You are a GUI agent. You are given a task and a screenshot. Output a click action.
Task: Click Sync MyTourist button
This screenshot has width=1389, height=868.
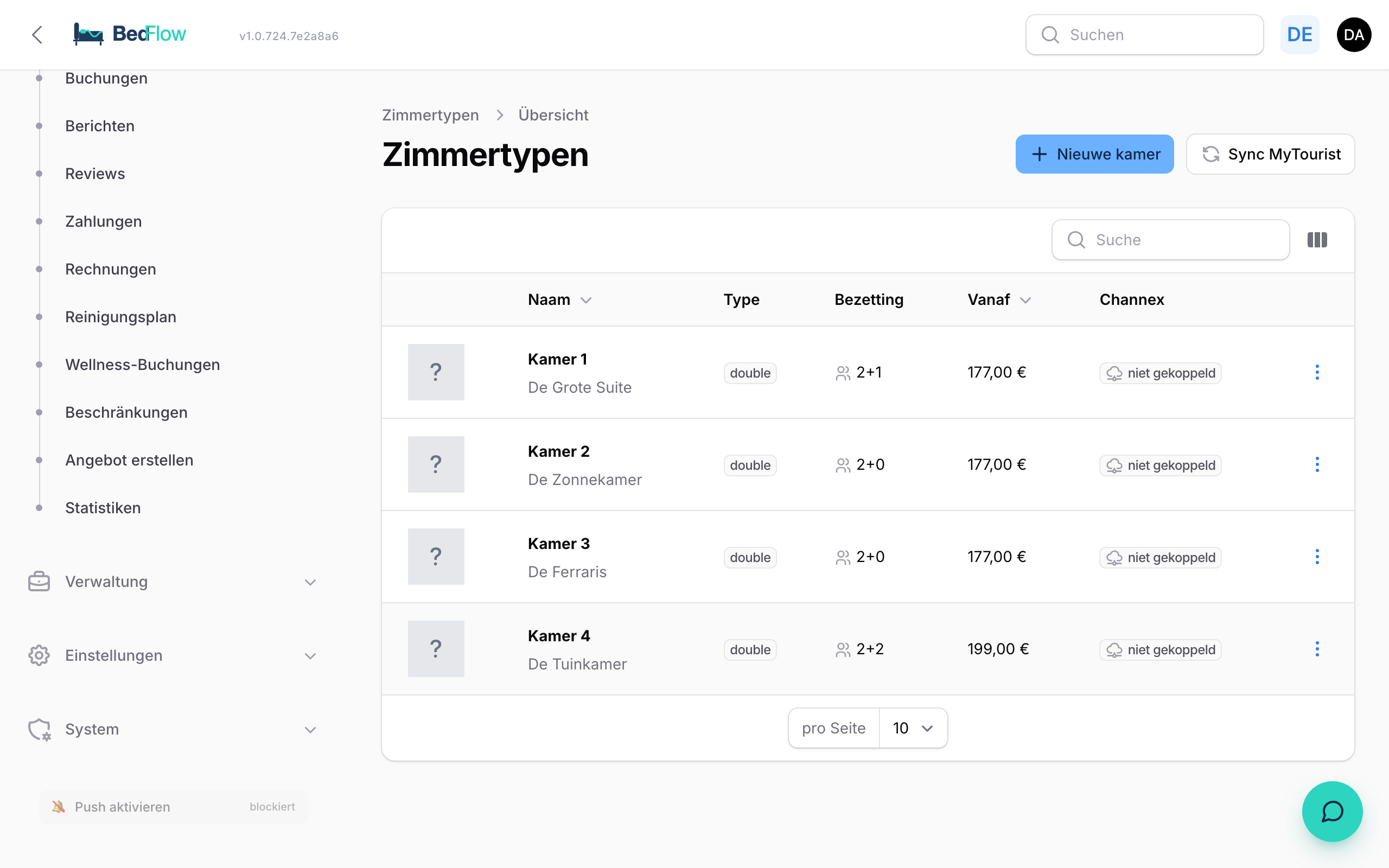point(1270,154)
